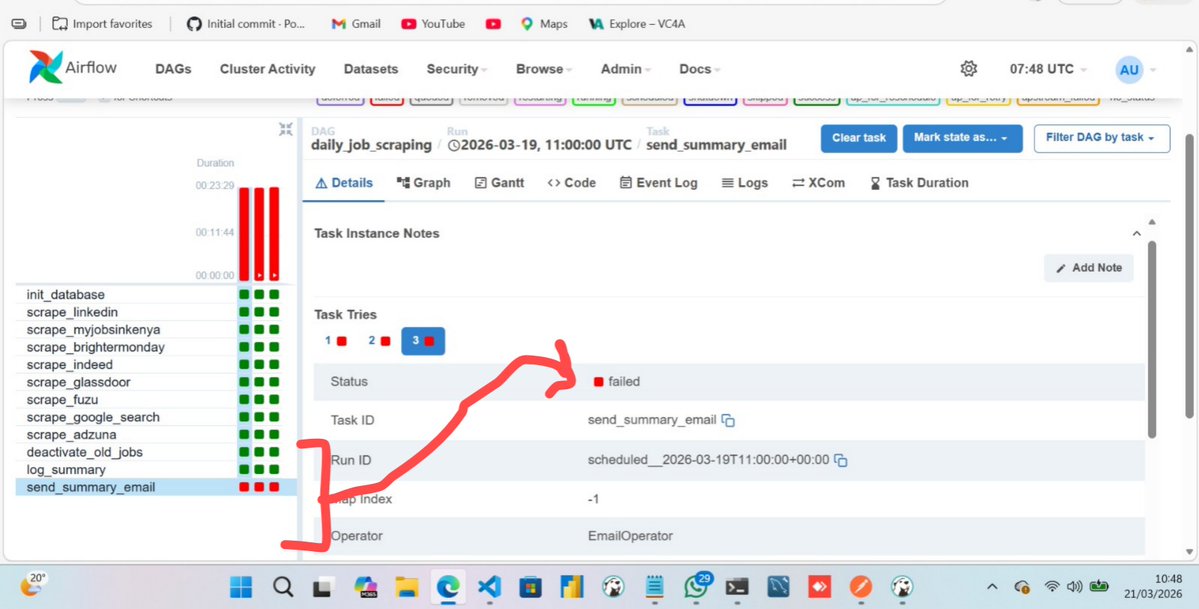Viewport: 1199px width, 609px height.
Task: Collapse the Task Instance Notes section
Action: click(x=1136, y=233)
